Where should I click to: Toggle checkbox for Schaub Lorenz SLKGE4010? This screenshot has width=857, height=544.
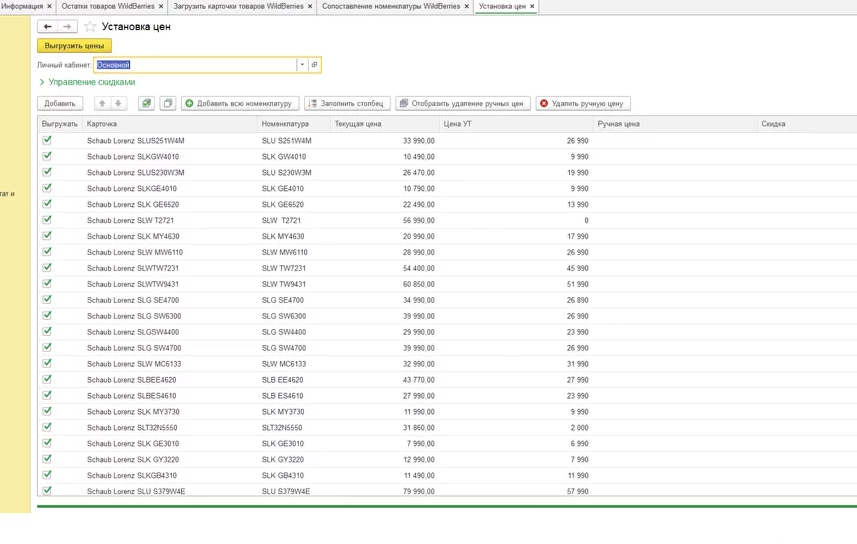47,188
